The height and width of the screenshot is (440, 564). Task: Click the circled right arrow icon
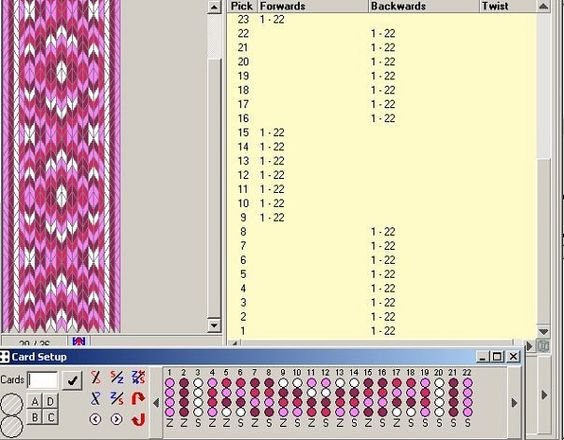coord(117,419)
